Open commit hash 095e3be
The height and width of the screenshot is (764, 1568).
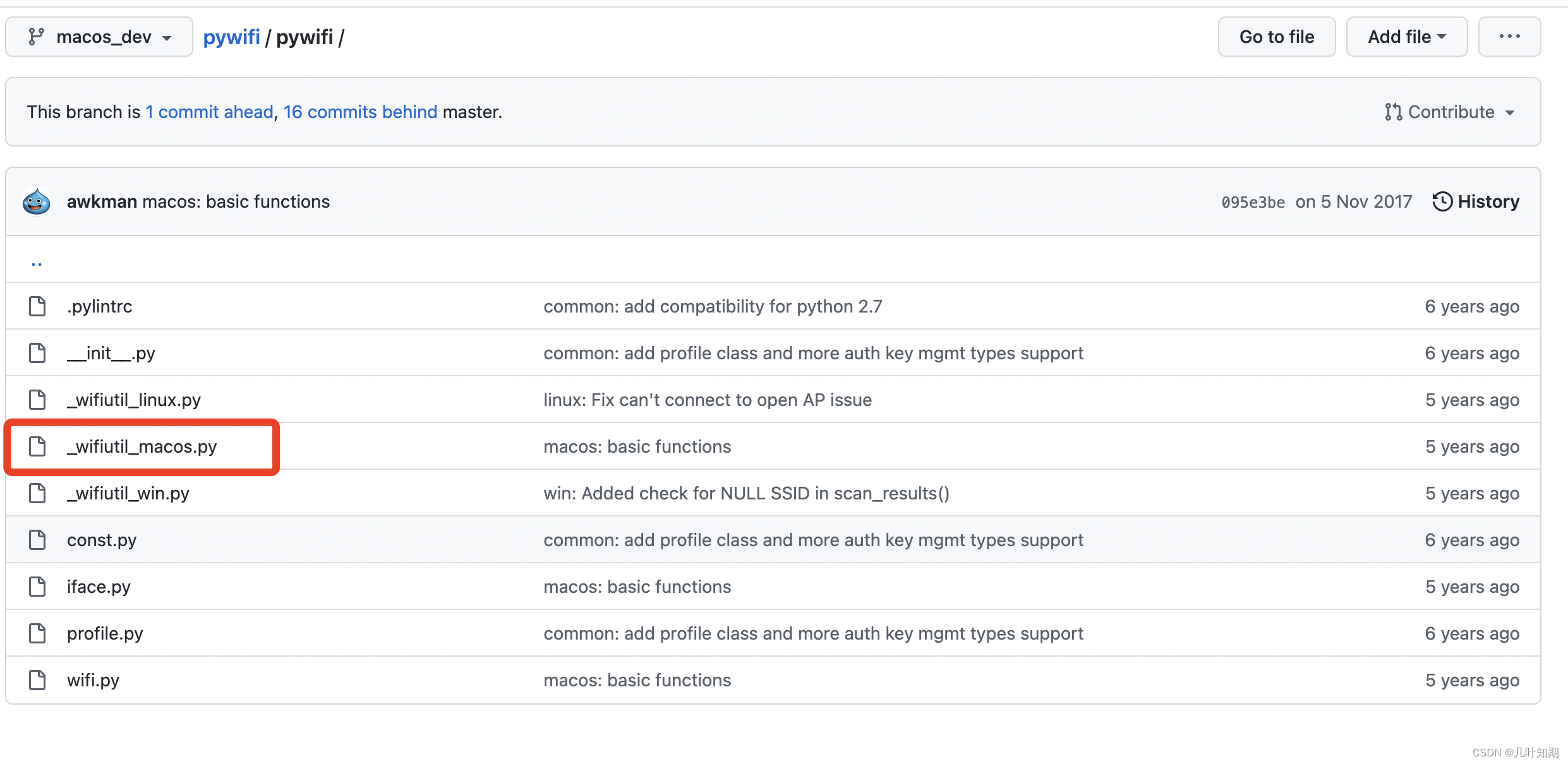[x=1253, y=202]
